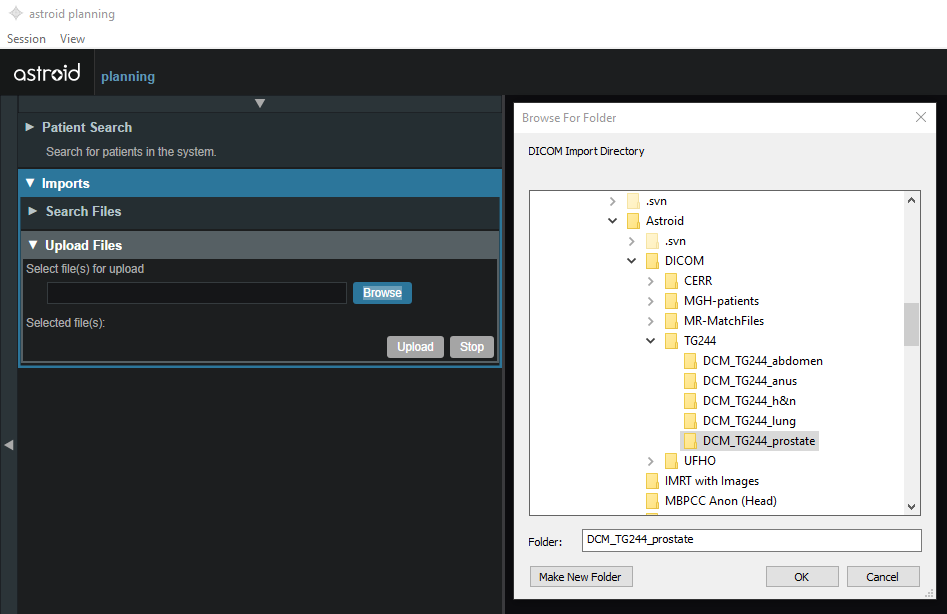This screenshot has width=947, height=614.
Task: Select the DCM_TG244_abdomen folder icon
Action: pos(691,361)
